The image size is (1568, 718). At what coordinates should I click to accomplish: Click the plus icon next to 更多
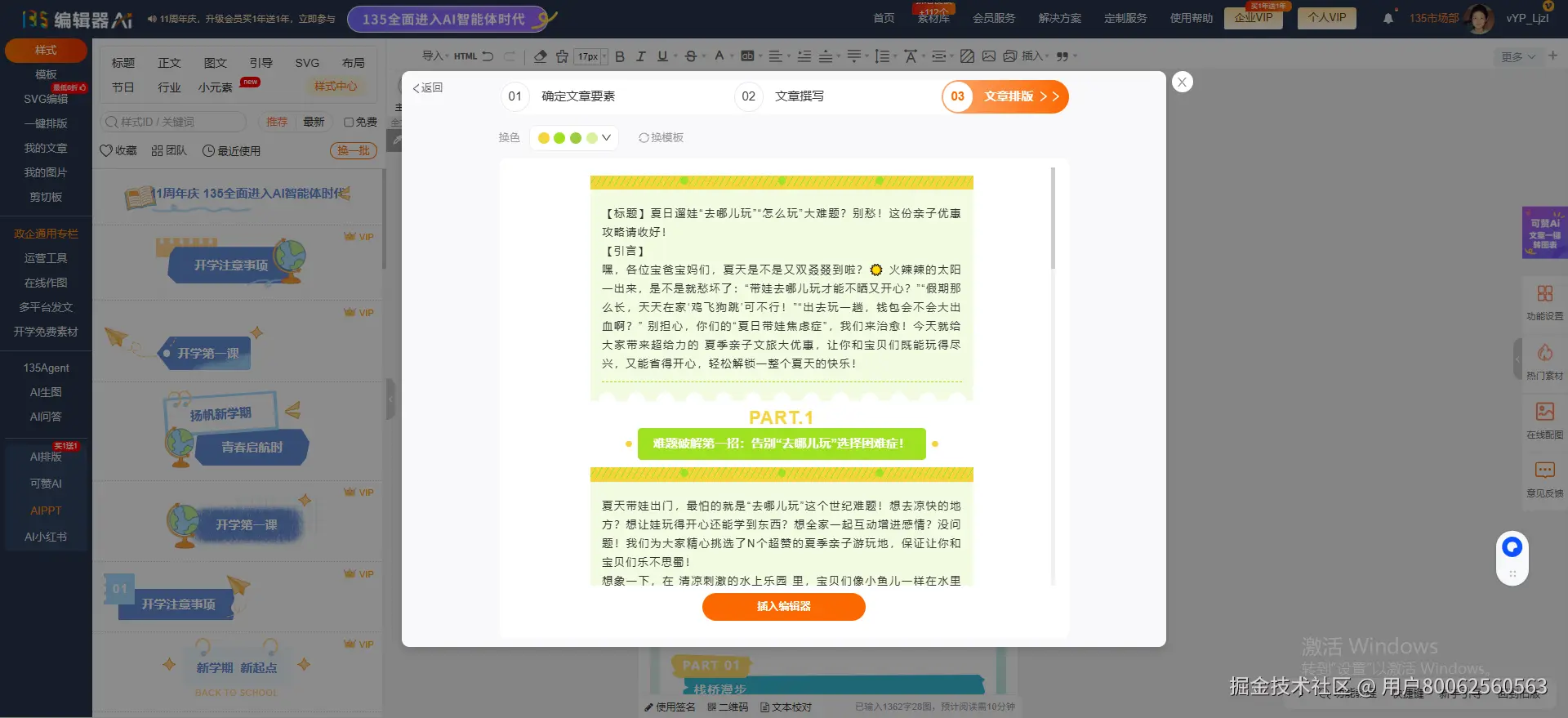click(1552, 56)
